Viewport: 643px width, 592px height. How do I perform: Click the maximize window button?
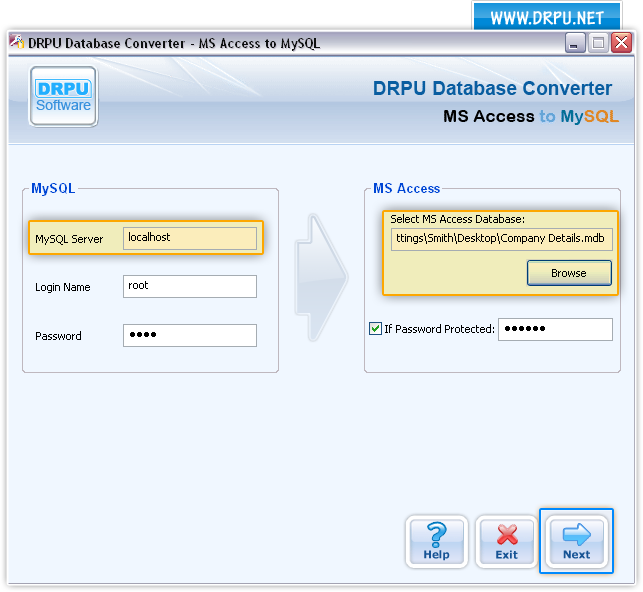(x=598, y=43)
